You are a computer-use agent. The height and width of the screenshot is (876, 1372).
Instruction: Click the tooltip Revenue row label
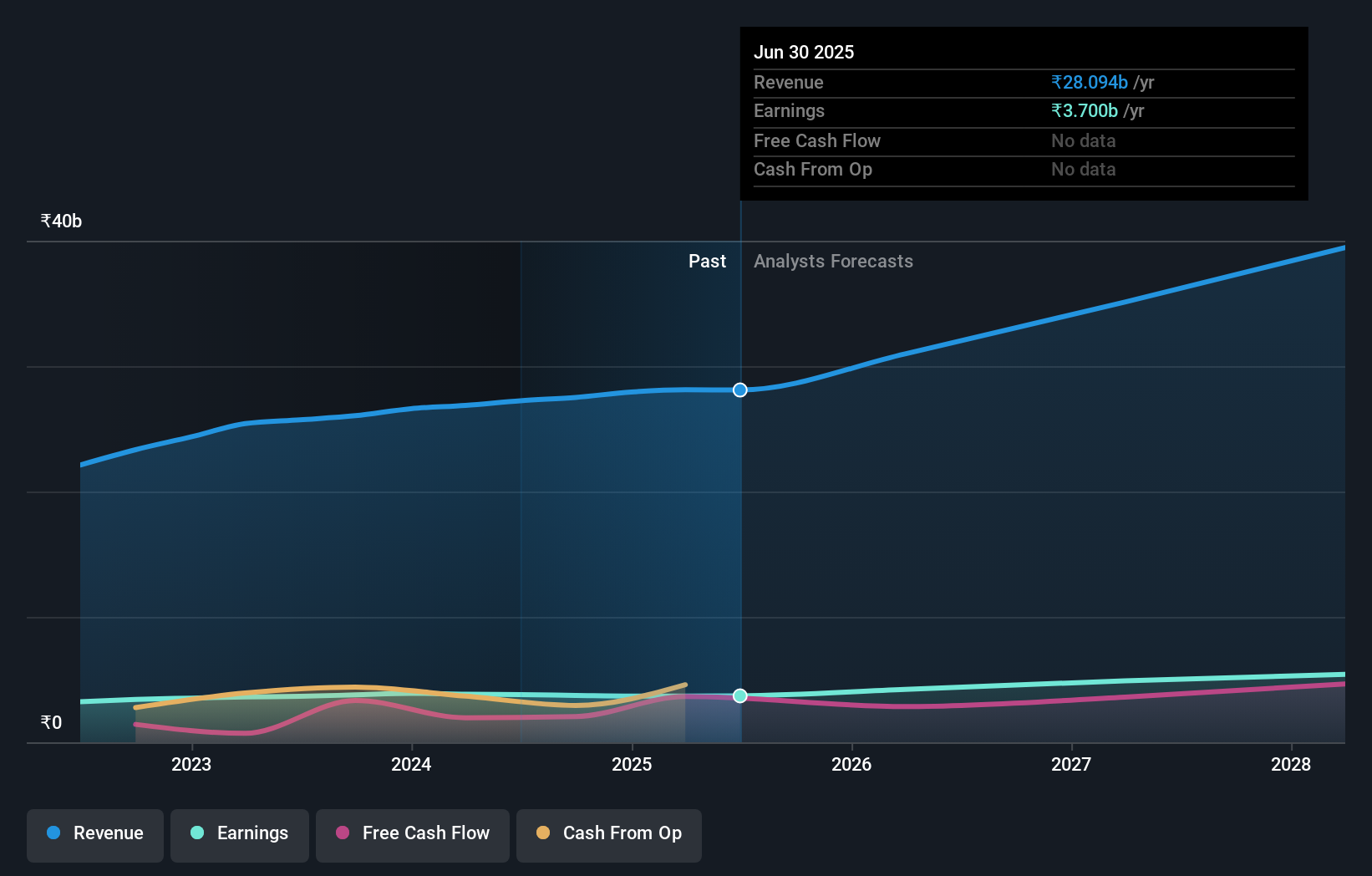pyautogui.click(x=788, y=82)
